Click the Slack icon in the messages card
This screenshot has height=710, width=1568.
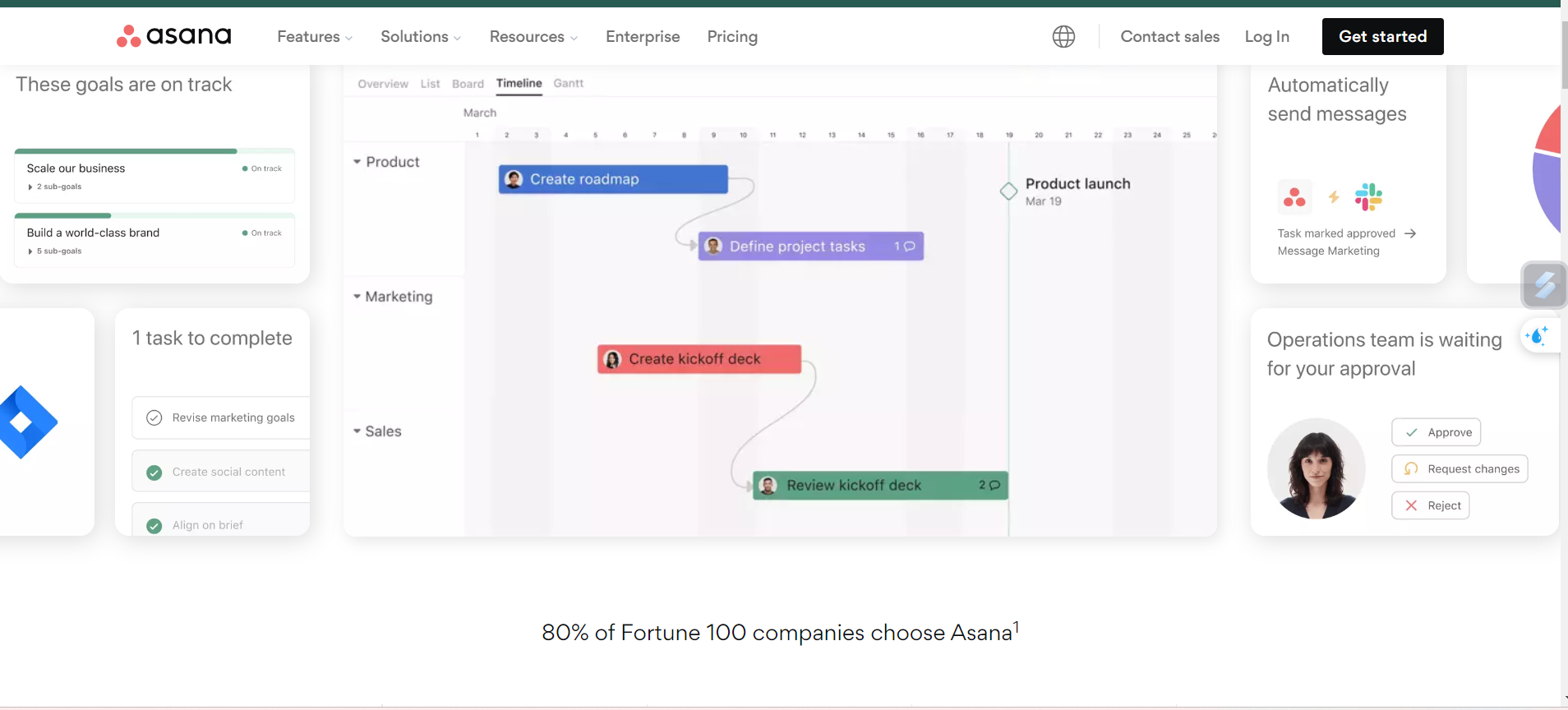click(x=1368, y=197)
